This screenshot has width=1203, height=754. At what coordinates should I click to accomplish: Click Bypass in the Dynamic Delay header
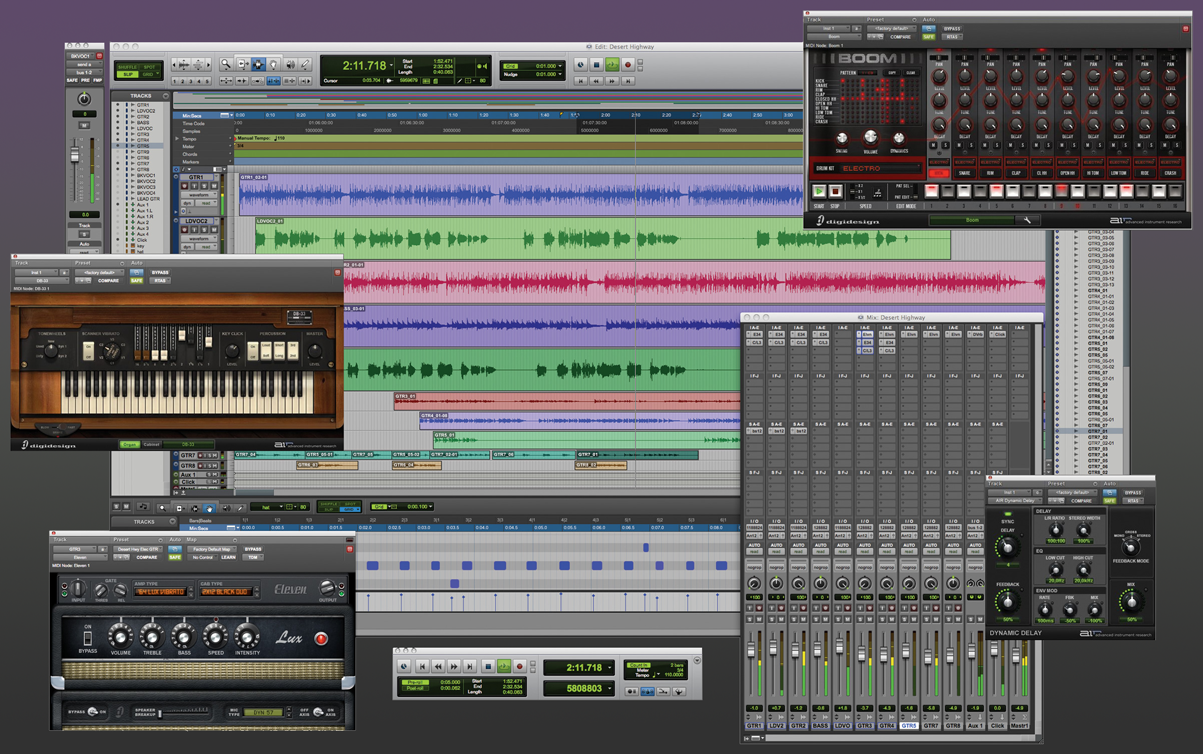(x=1133, y=492)
